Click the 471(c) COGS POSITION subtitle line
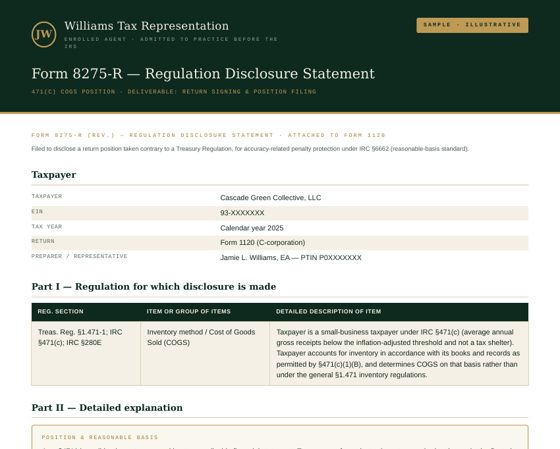The image size is (560, 449). pos(174,92)
